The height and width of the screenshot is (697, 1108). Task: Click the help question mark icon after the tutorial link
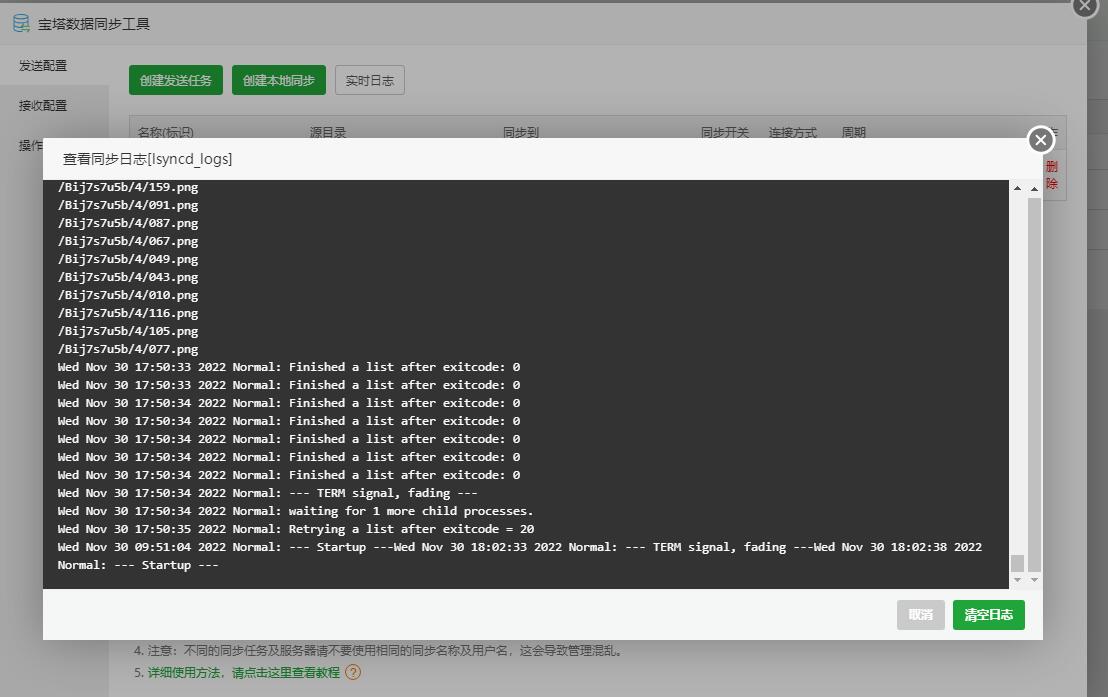[353, 672]
